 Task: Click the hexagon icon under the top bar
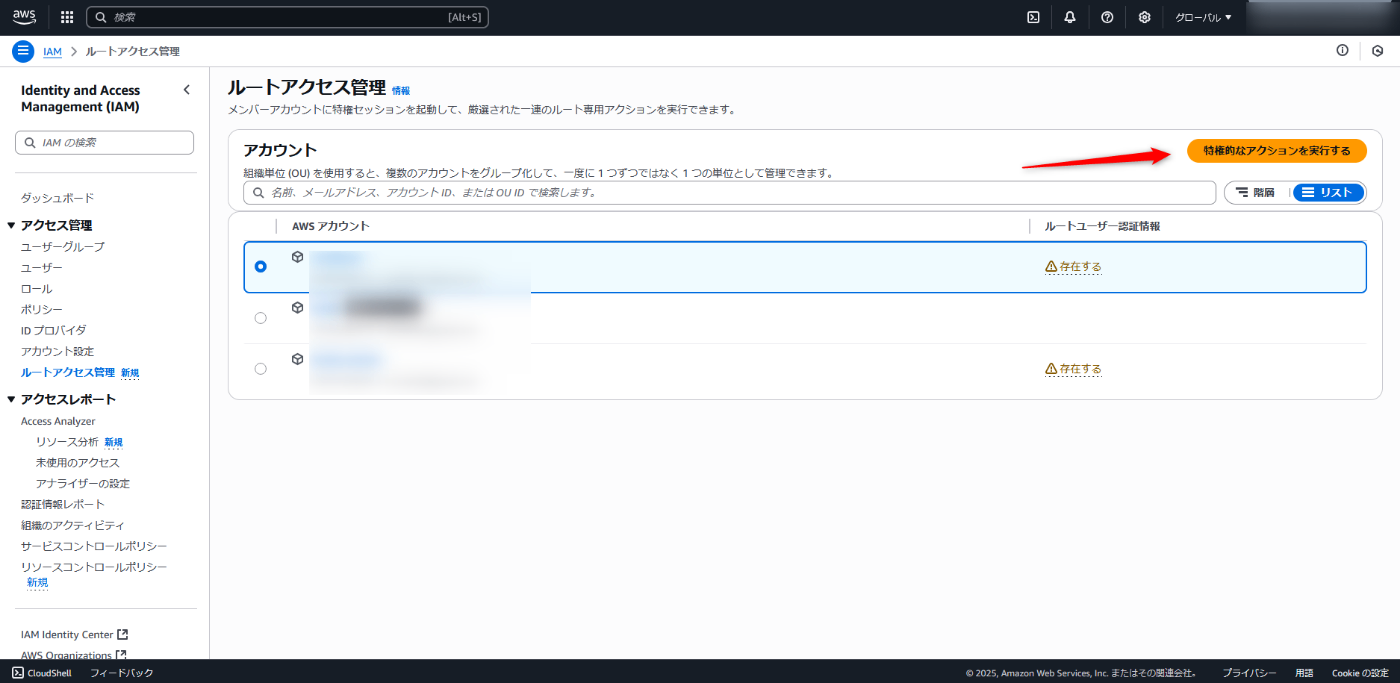1377,51
